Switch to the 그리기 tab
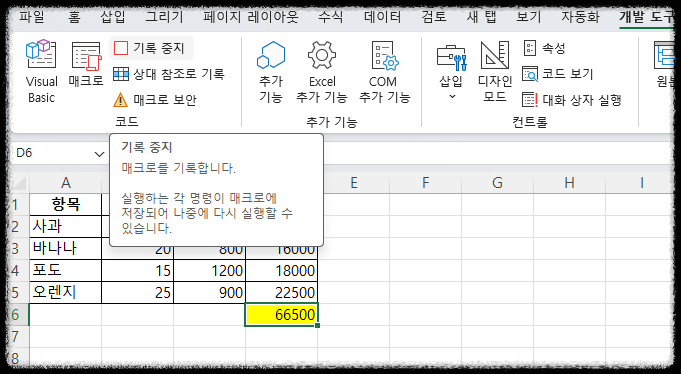The image size is (681, 374). click(164, 17)
